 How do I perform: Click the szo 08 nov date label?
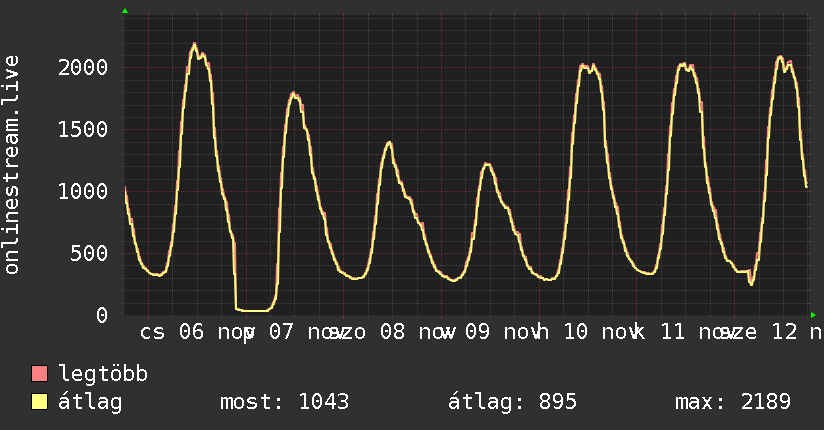(x=390, y=332)
